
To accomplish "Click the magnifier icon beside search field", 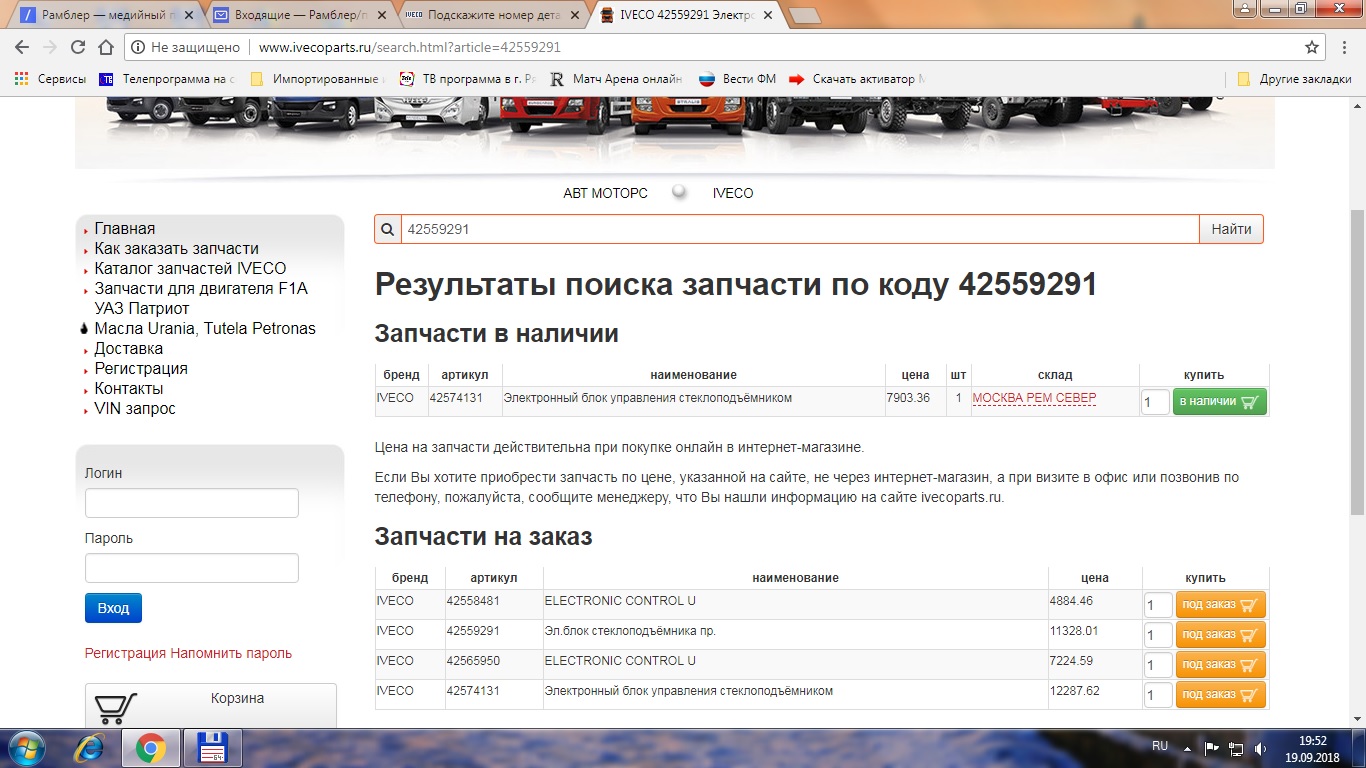I will tap(388, 229).
